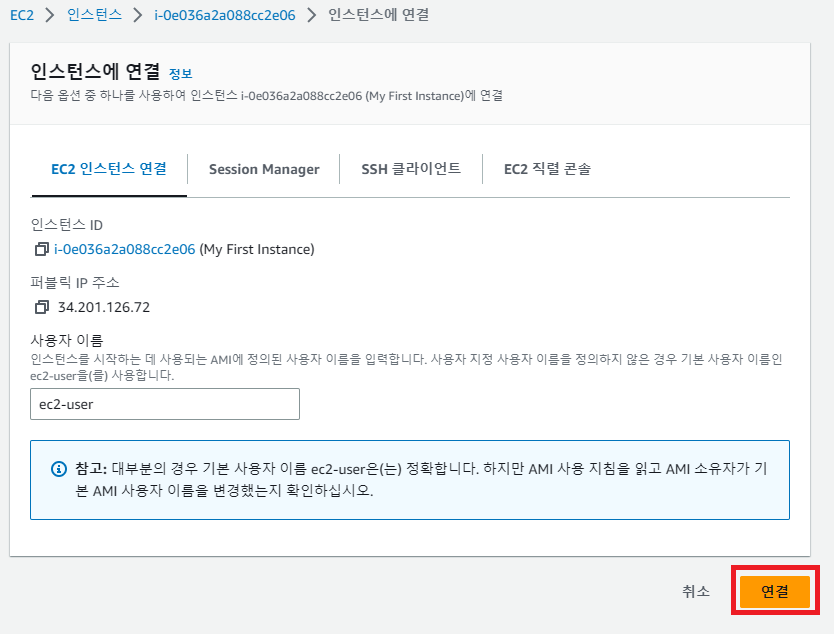Open instance i-0e036a2a088cc2e06 in the breadcrumb

[x=224, y=15]
